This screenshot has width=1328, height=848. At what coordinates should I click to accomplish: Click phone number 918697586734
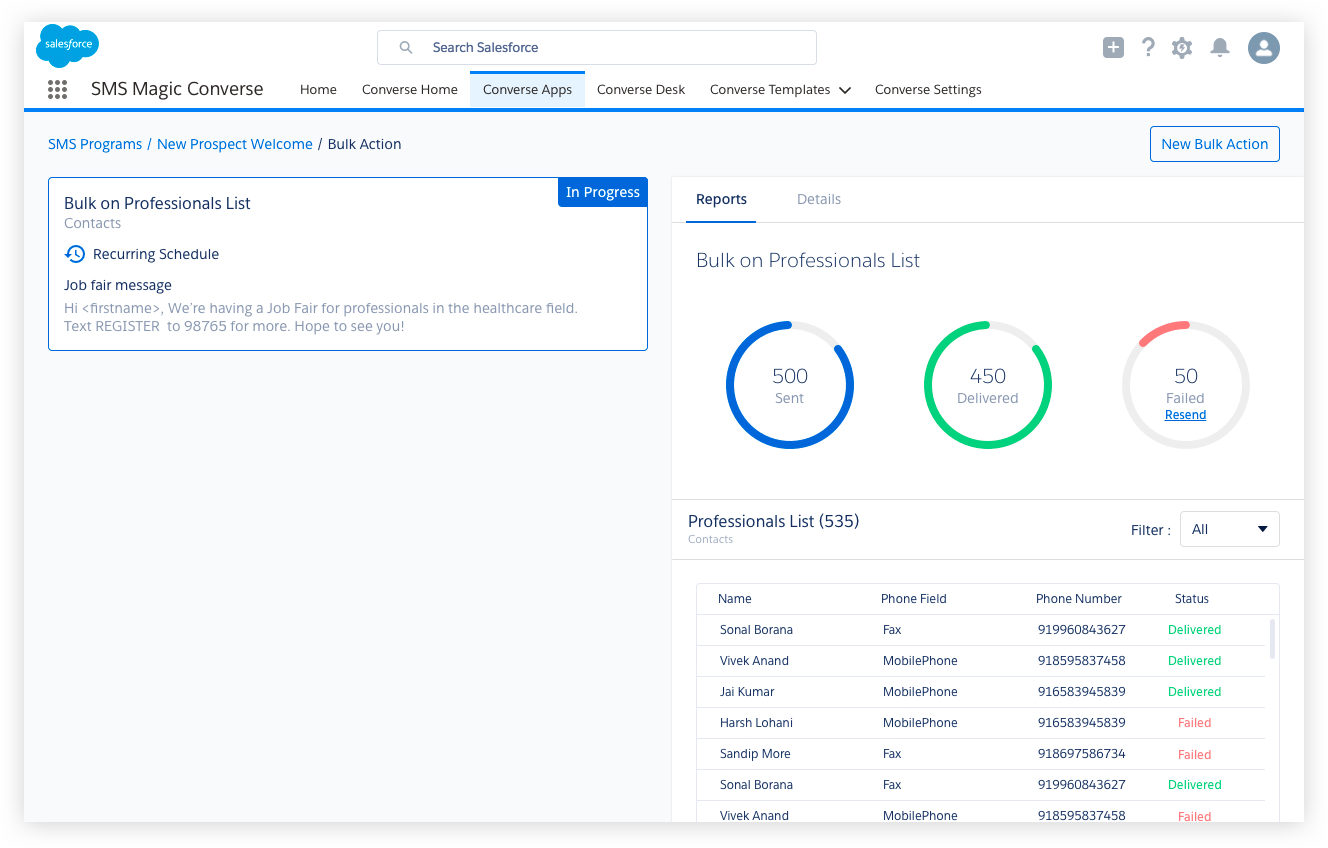click(x=1082, y=754)
